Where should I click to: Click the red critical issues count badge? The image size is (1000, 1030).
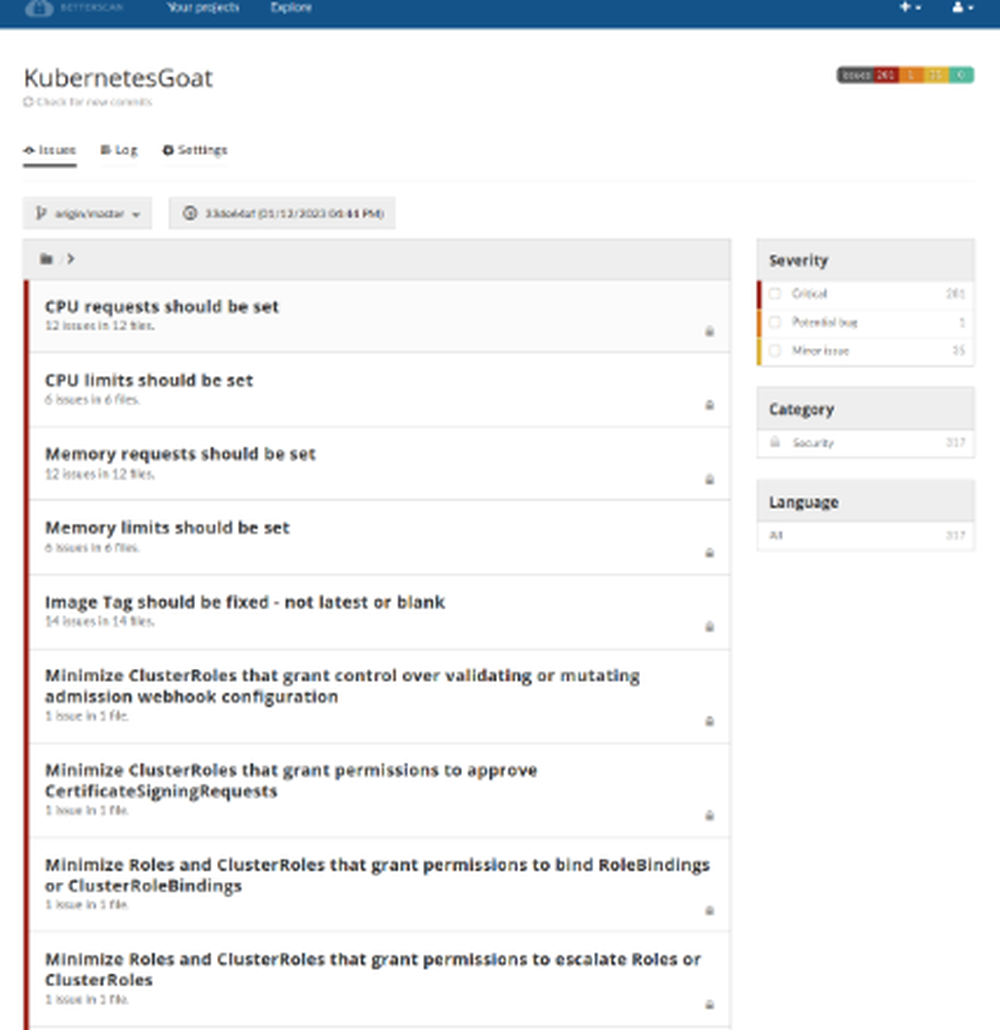pos(885,75)
